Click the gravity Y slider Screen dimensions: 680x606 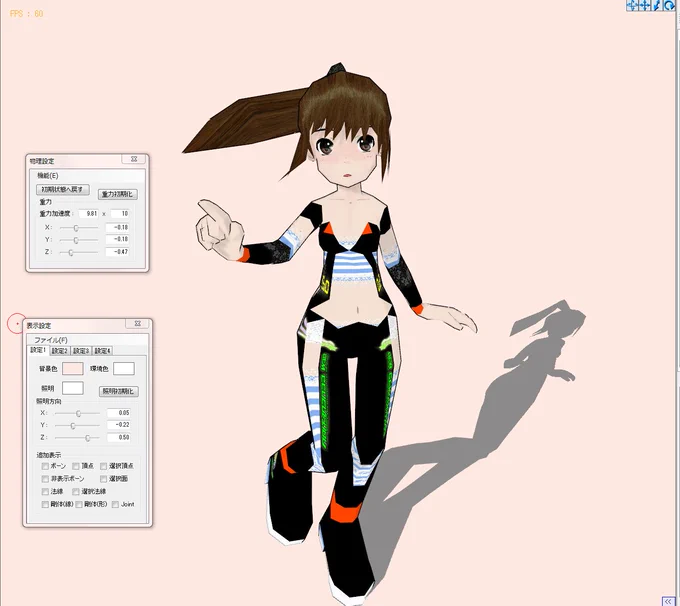click(x=78, y=240)
